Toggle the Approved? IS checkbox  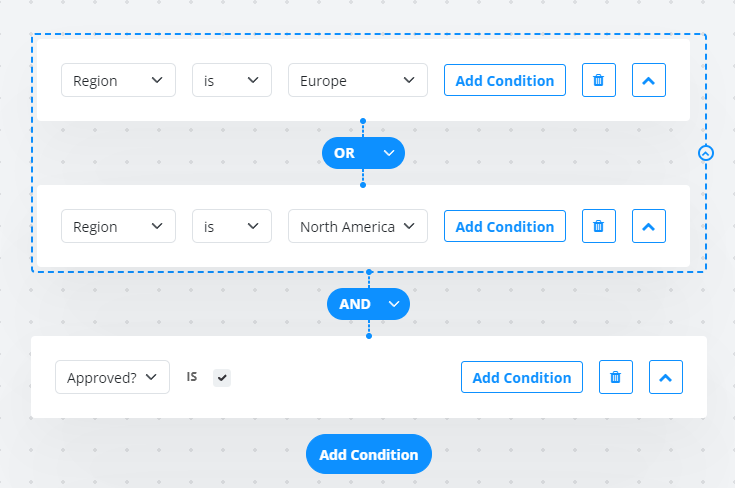click(x=222, y=377)
